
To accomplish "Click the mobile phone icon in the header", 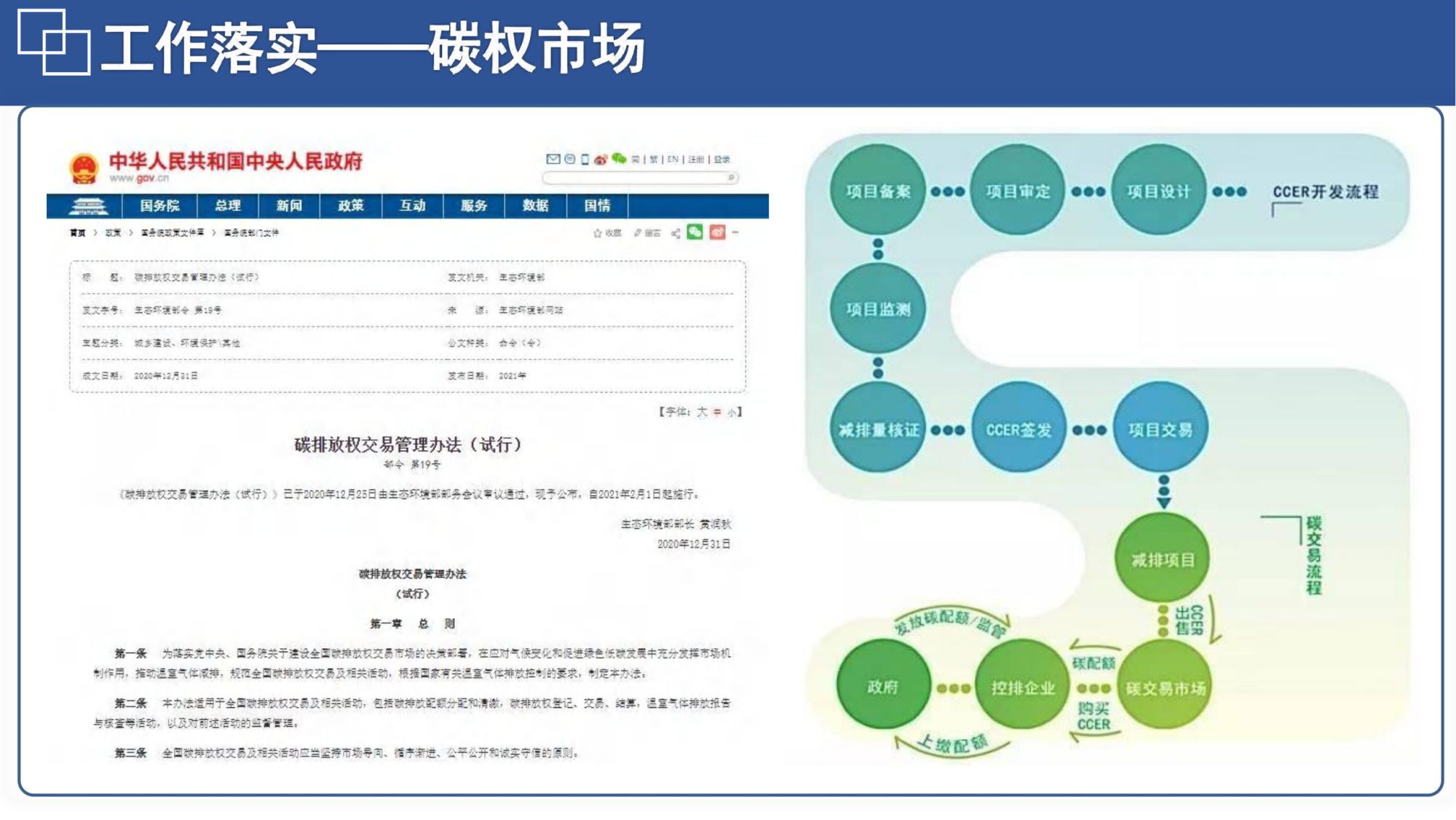I will tap(585, 159).
